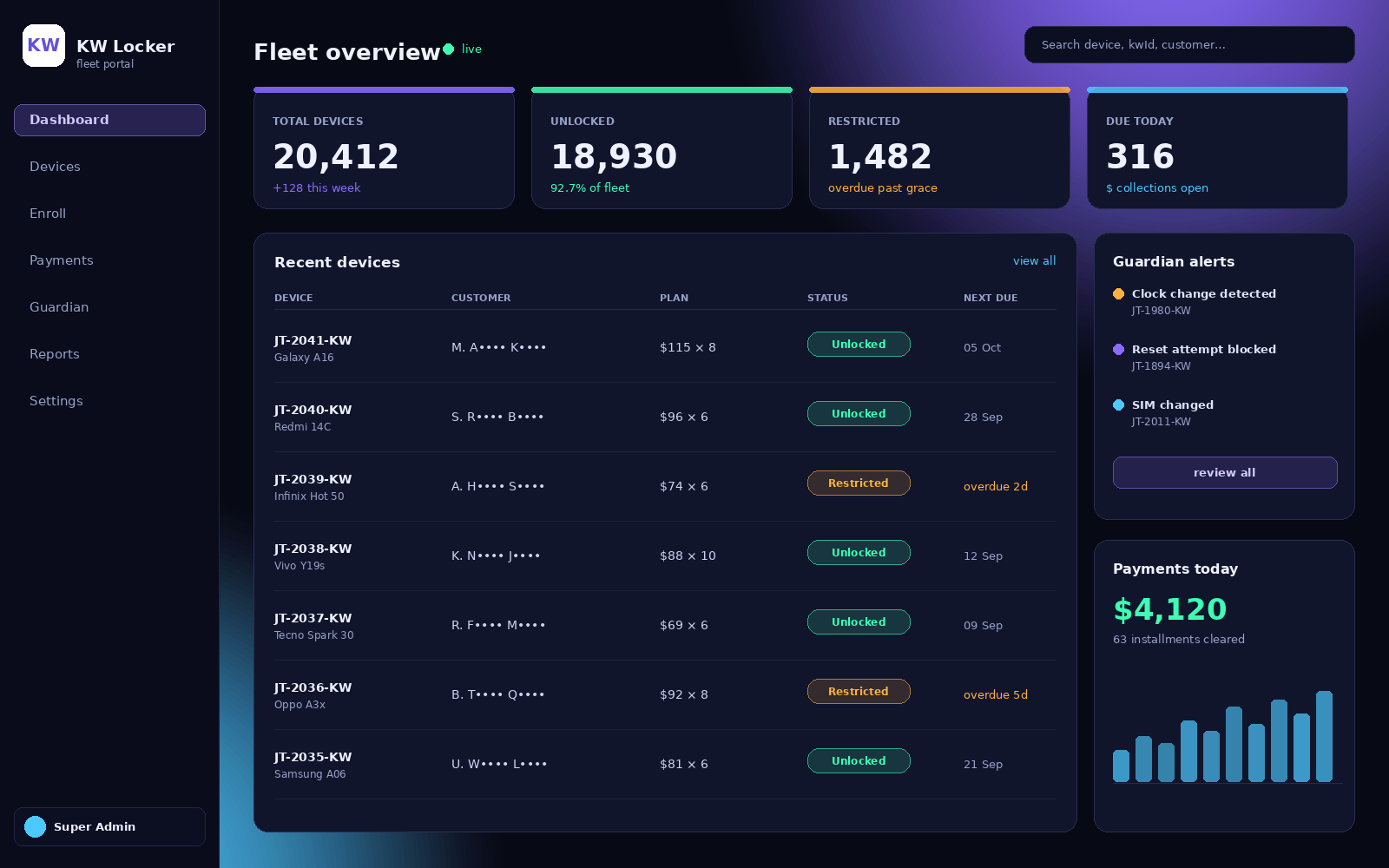Click the $4,120 payments total
The width and height of the screenshot is (1389, 868).
1169,609
